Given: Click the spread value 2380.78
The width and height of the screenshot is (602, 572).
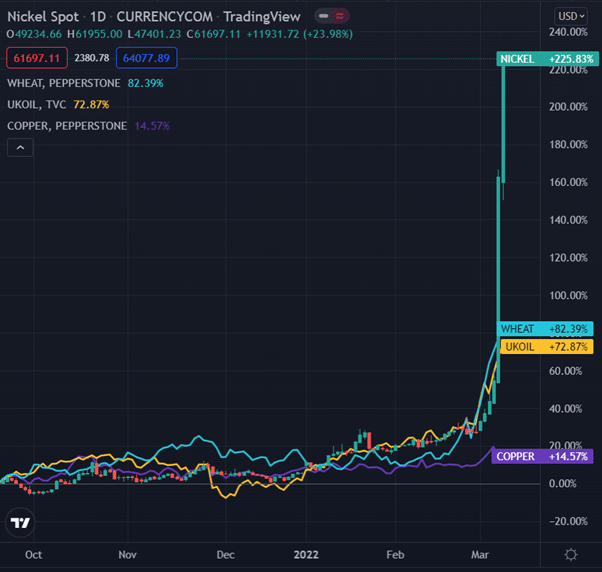Looking at the screenshot, I should point(92,58).
